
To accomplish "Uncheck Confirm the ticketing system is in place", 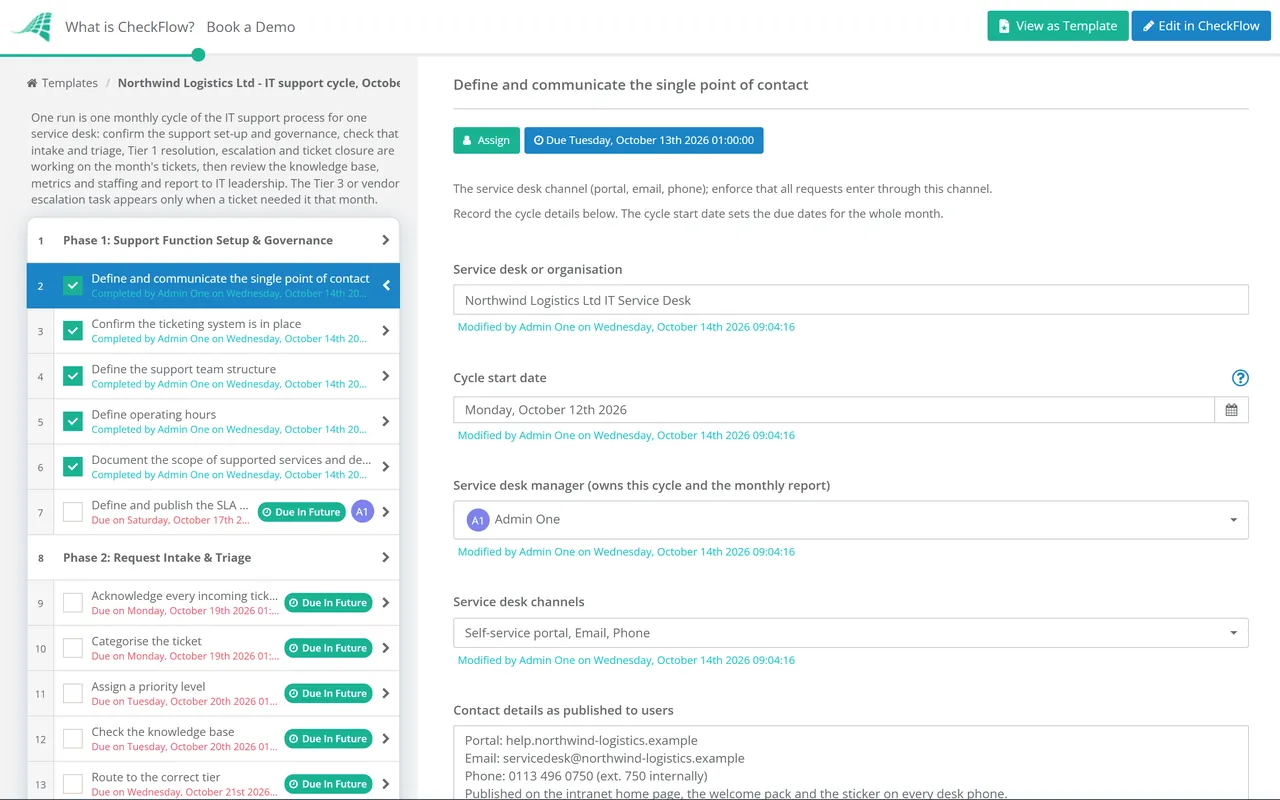I will click(x=73, y=331).
